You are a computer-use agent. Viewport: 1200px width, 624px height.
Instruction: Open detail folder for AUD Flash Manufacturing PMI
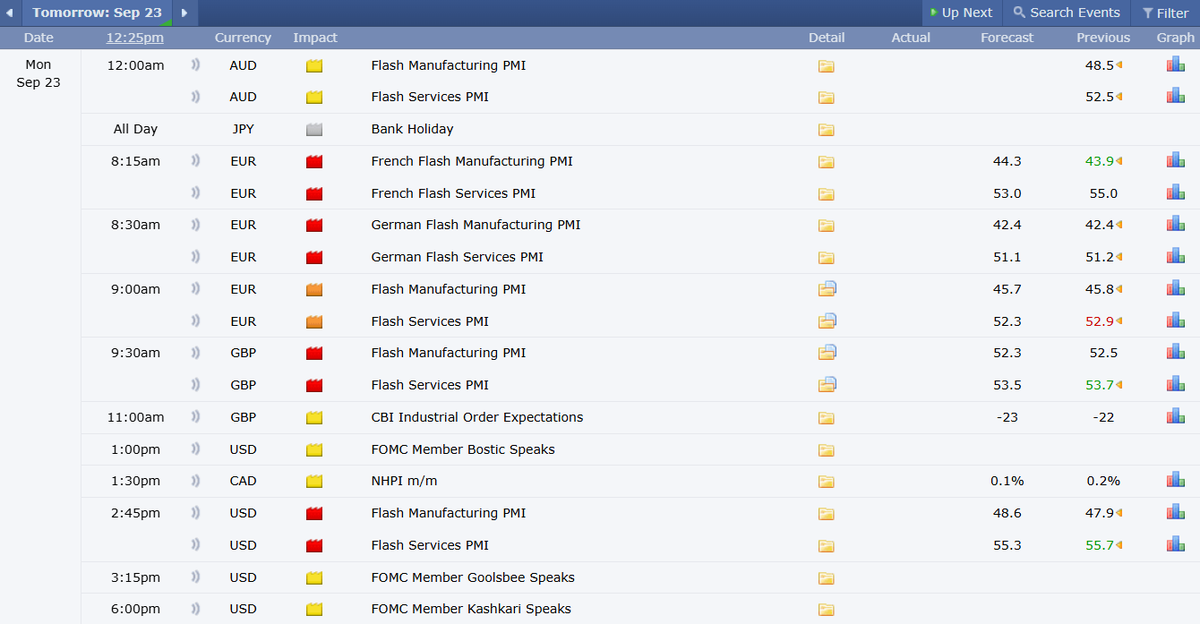click(x=826, y=65)
